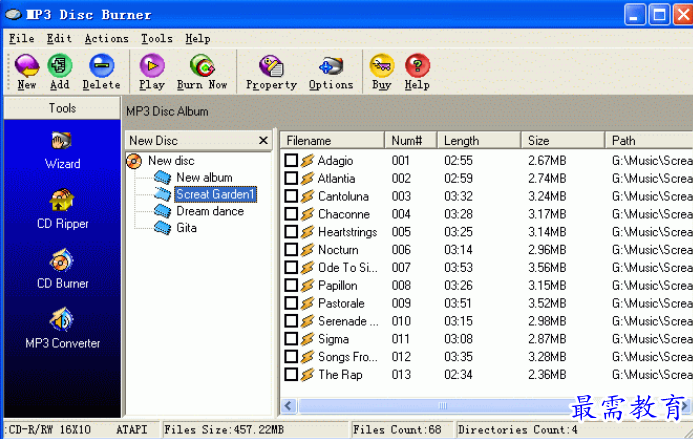Click the Gita album icon

pyautogui.click(x=163, y=228)
